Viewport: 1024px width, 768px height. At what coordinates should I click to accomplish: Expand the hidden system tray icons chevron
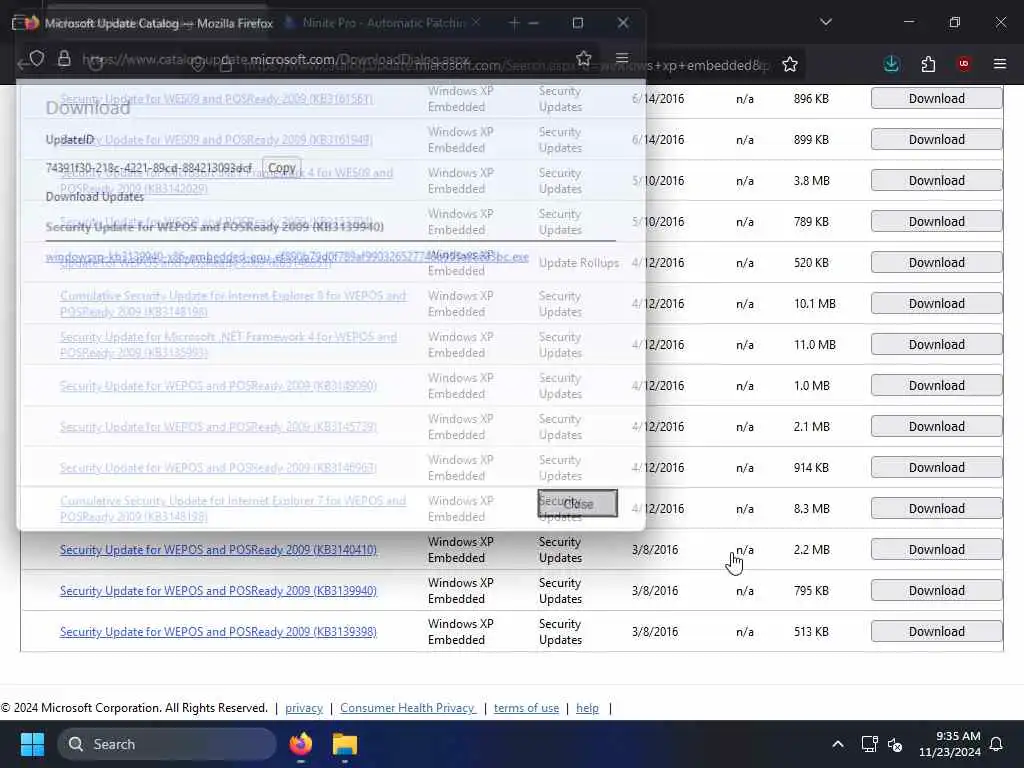click(x=838, y=744)
